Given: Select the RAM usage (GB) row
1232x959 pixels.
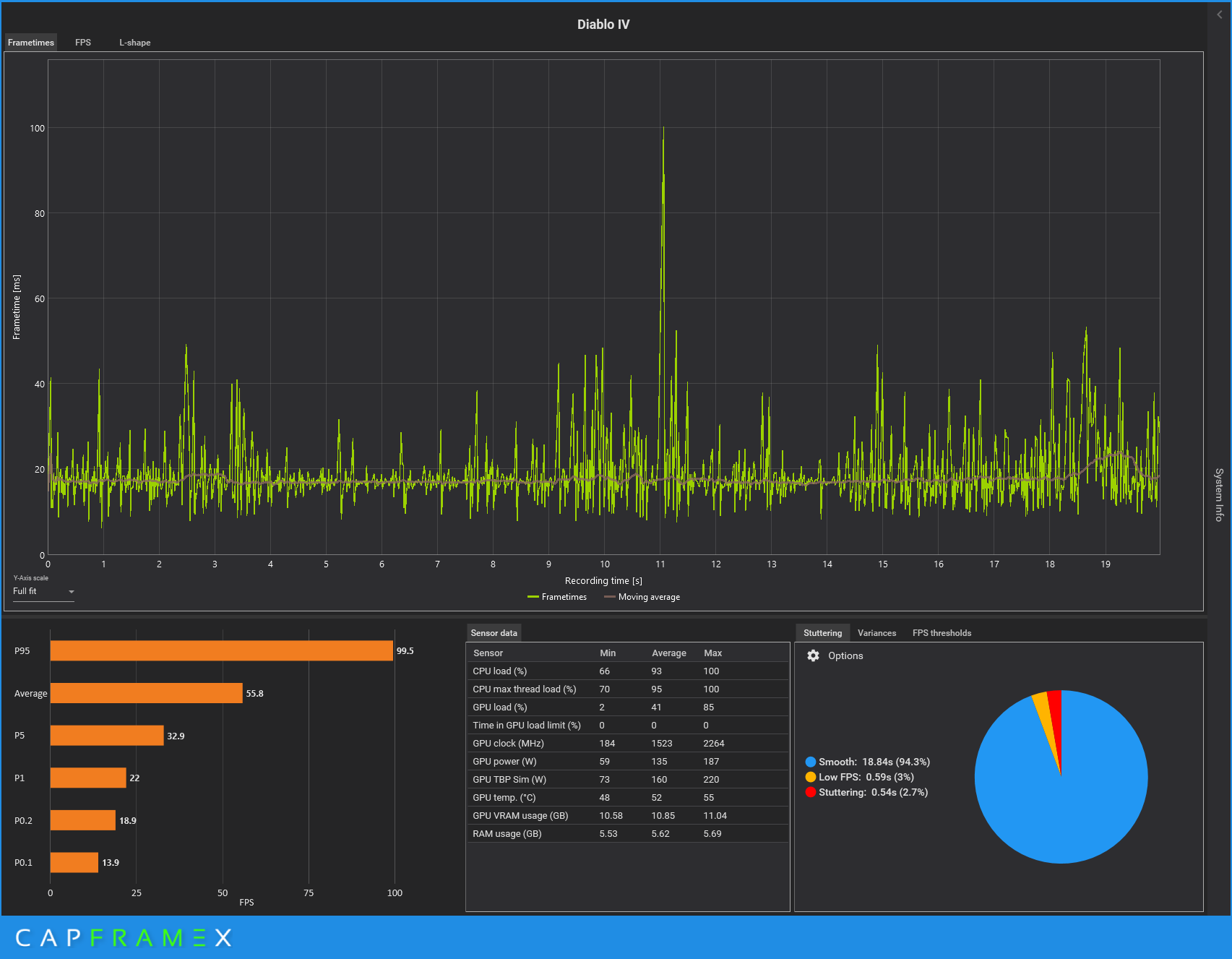Looking at the screenshot, I should 627,833.
